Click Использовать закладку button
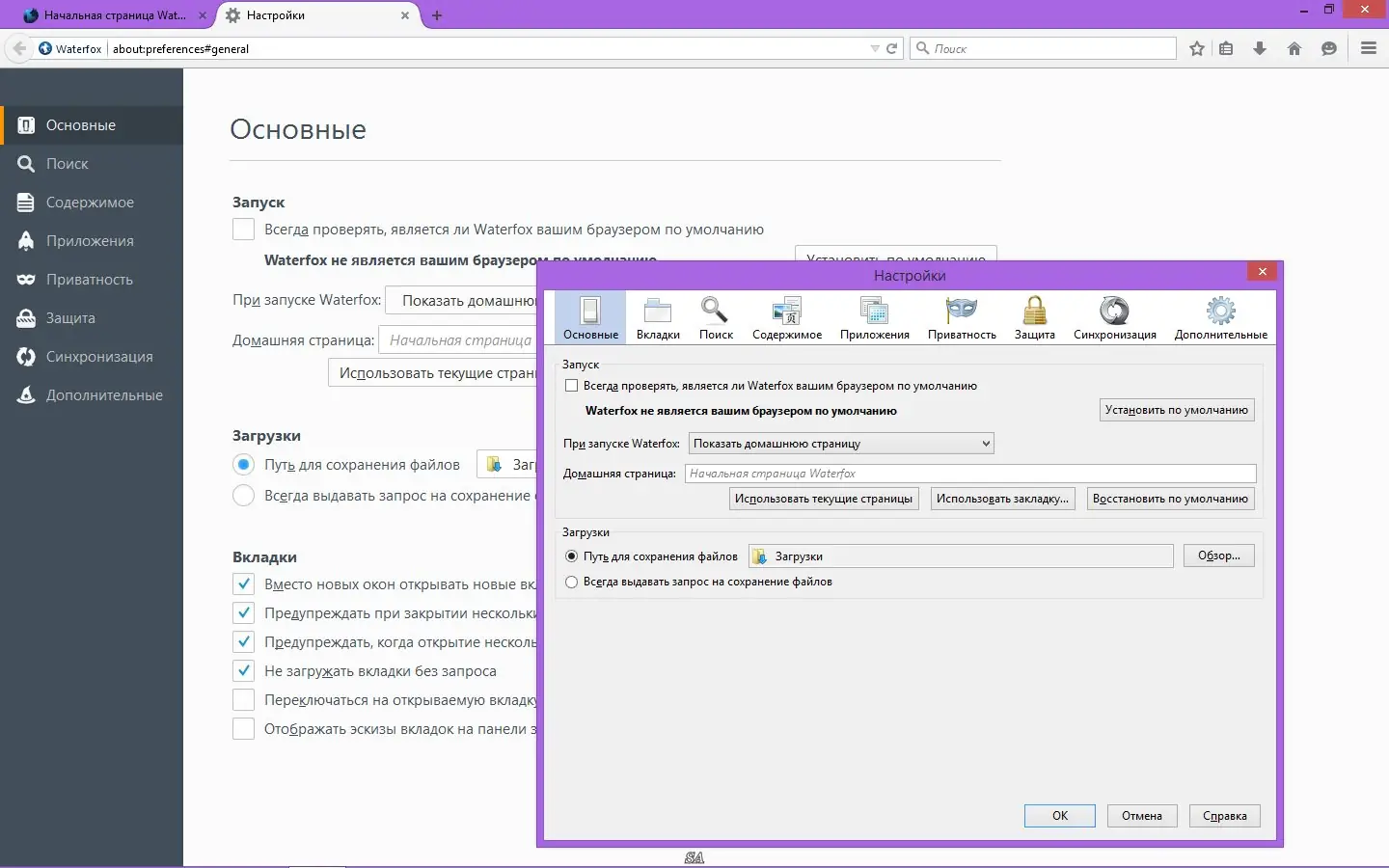Image resolution: width=1389 pixels, height=868 pixels. 1002,499
